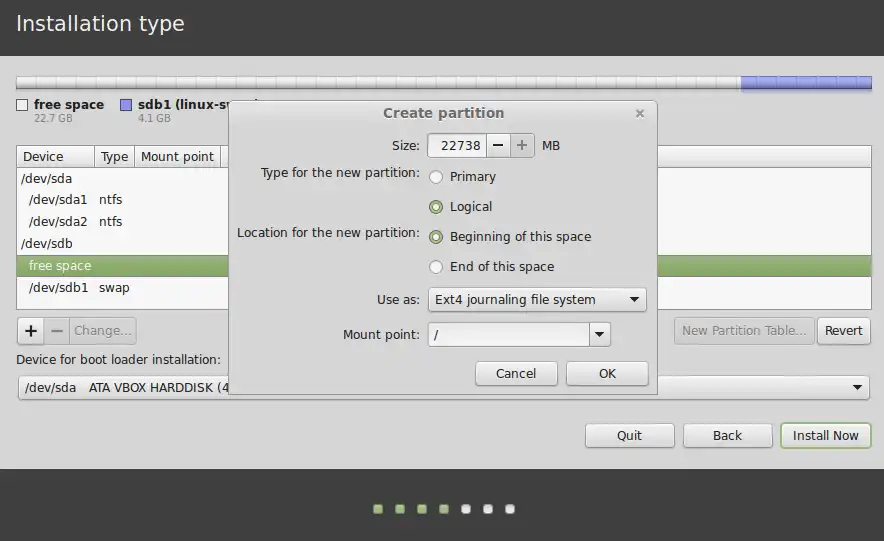Confirm partition with OK button
884x541 pixels.
click(x=607, y=374)
